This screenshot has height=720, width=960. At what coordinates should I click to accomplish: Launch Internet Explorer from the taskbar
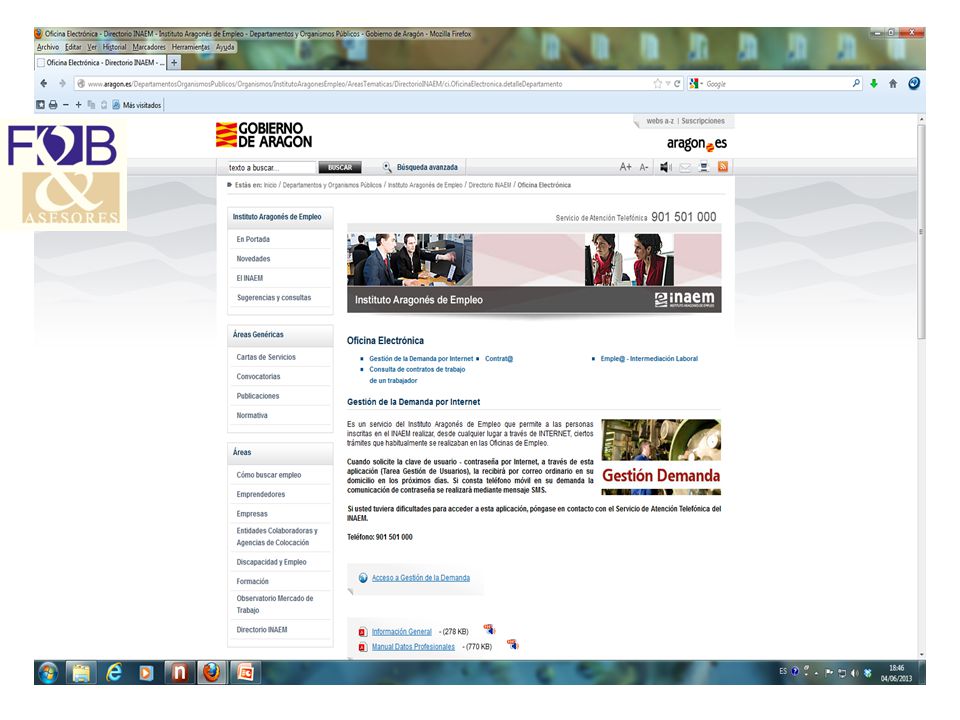(x=114, y=673)
